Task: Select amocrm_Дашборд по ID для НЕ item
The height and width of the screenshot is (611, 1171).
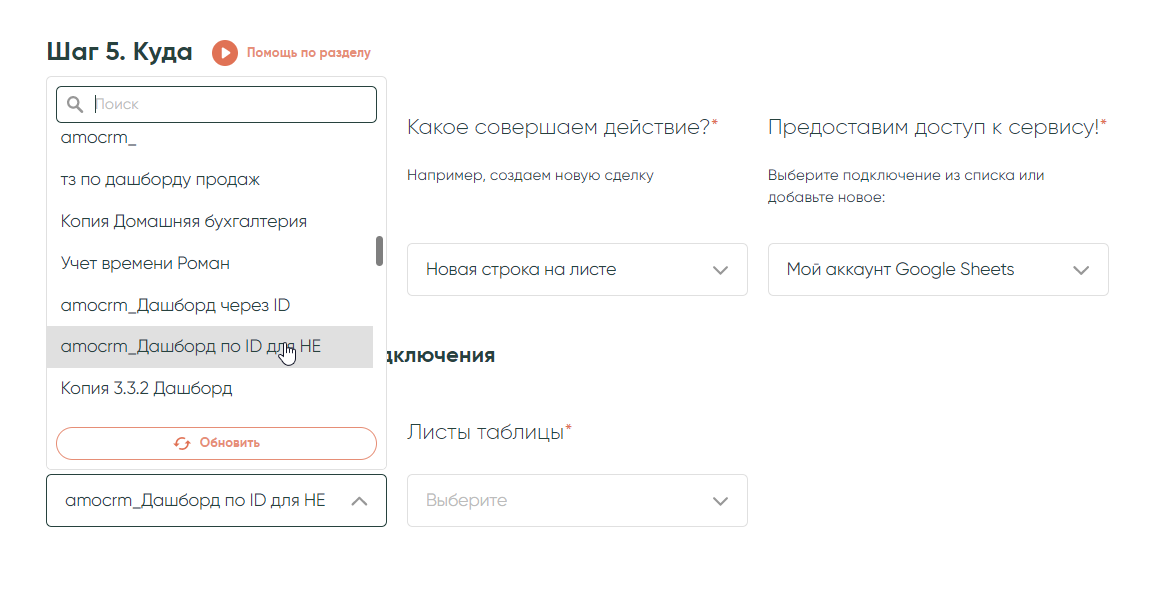Action: [x=190, y=347]
